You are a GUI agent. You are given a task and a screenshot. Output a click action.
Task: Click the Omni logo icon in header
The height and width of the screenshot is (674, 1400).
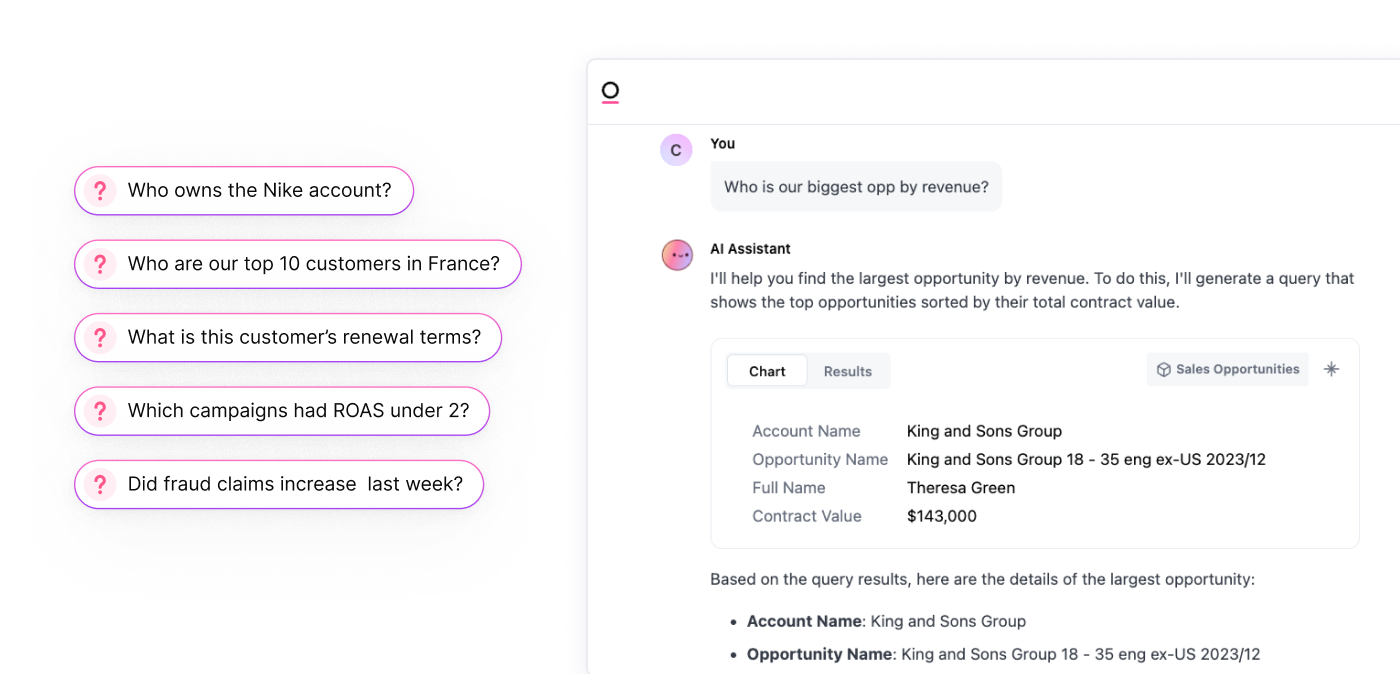(x=610, y=92)
